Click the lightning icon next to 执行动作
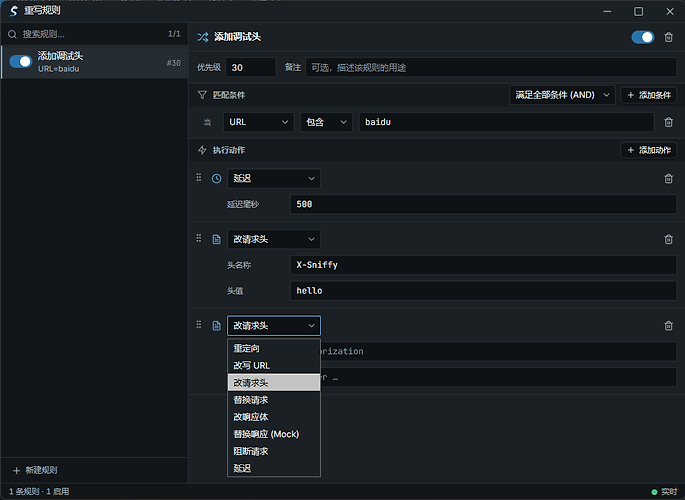685x500 pixels. tap(202, 150)
